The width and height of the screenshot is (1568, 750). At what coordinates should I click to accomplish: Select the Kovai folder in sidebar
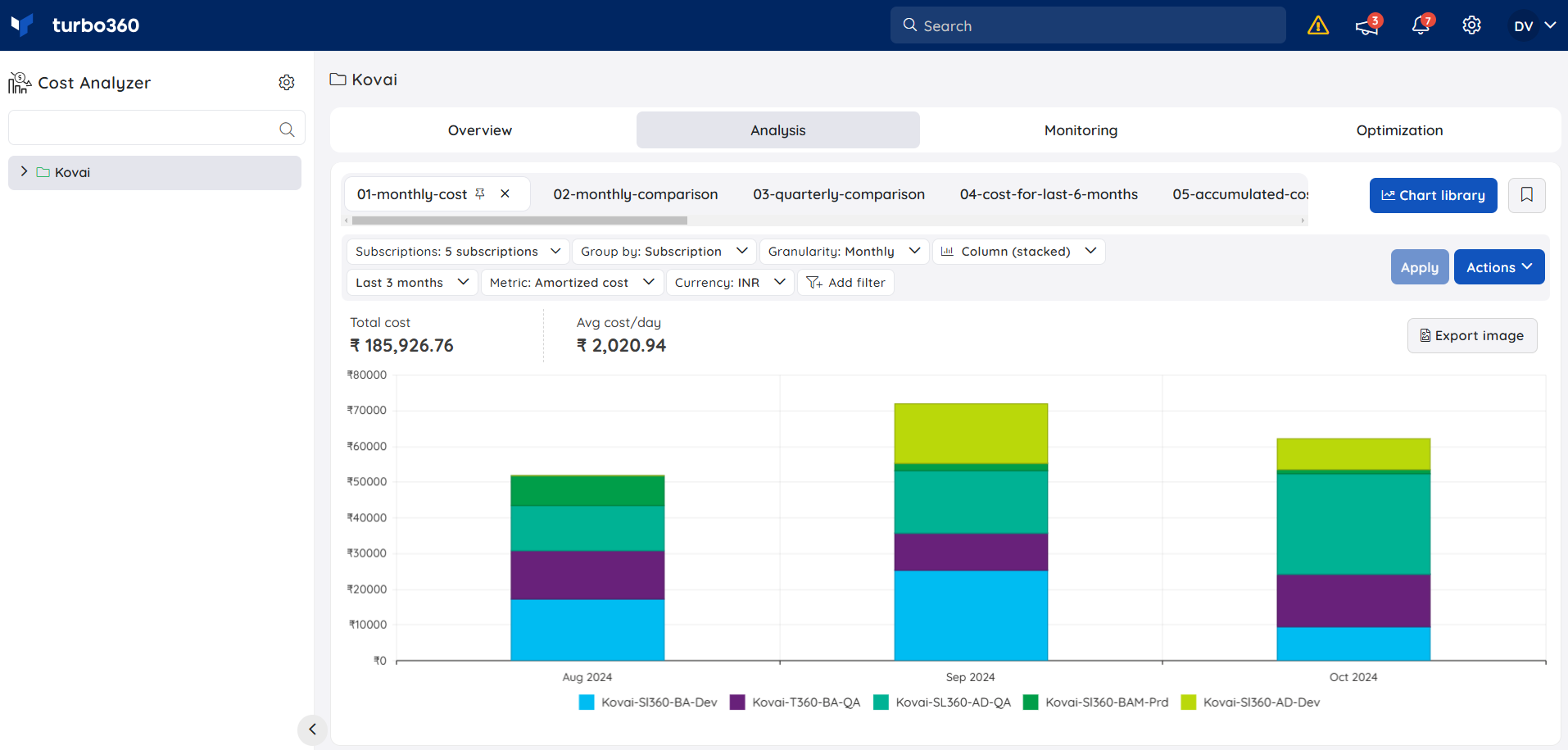[155, 173]
